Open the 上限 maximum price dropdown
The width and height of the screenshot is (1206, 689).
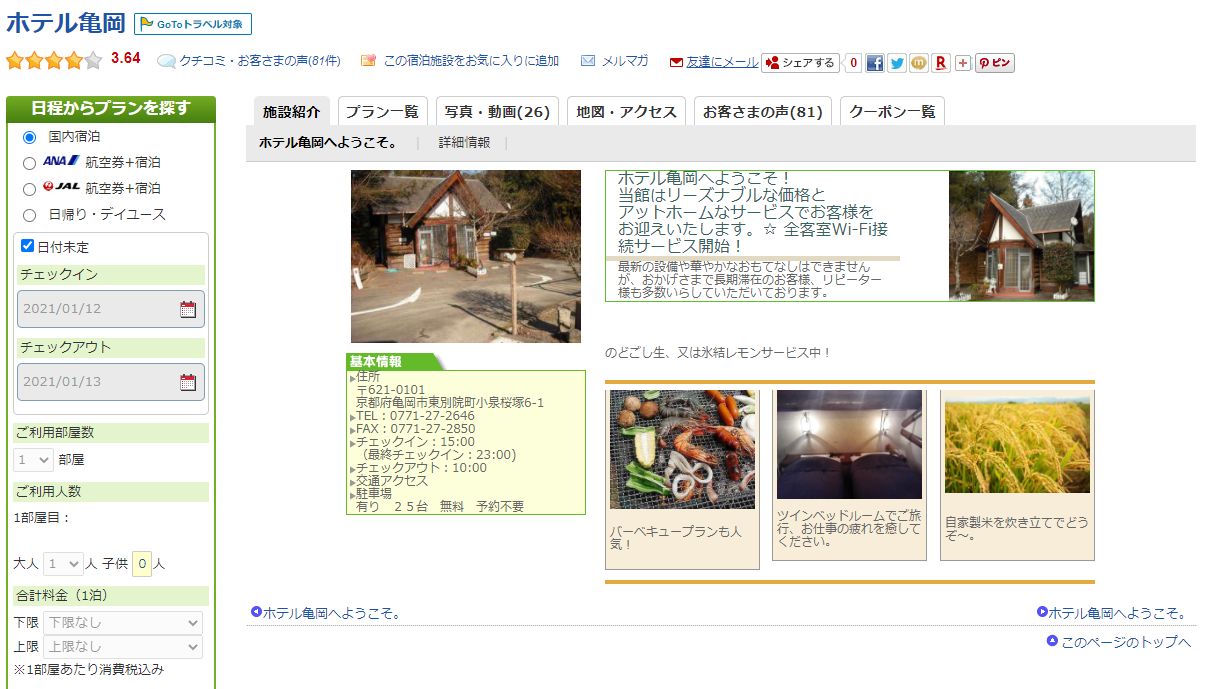coord(123,647)
